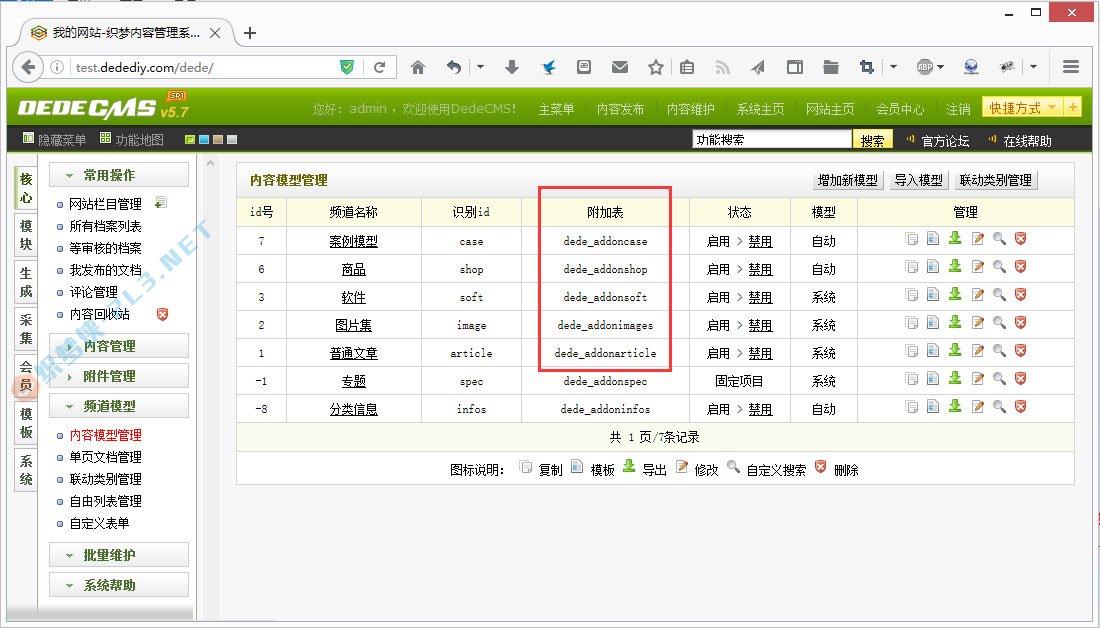Click the bookmark star icon in toolbar
Viewport: 1100px width, 628px height.
(x=655, y=67)
